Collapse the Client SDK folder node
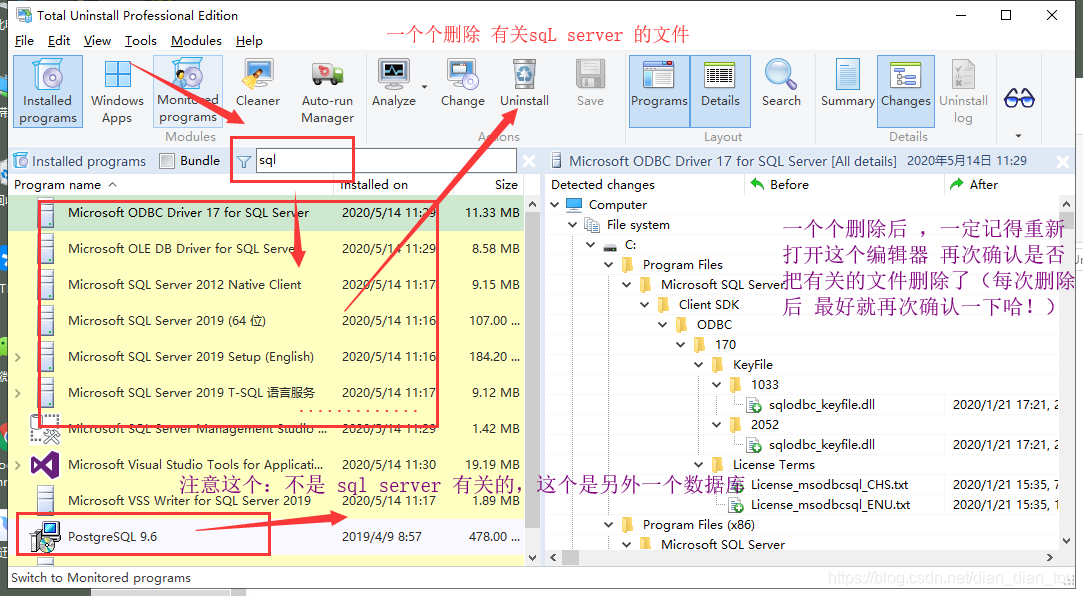1083x596 pixels. tap(644, 305)
